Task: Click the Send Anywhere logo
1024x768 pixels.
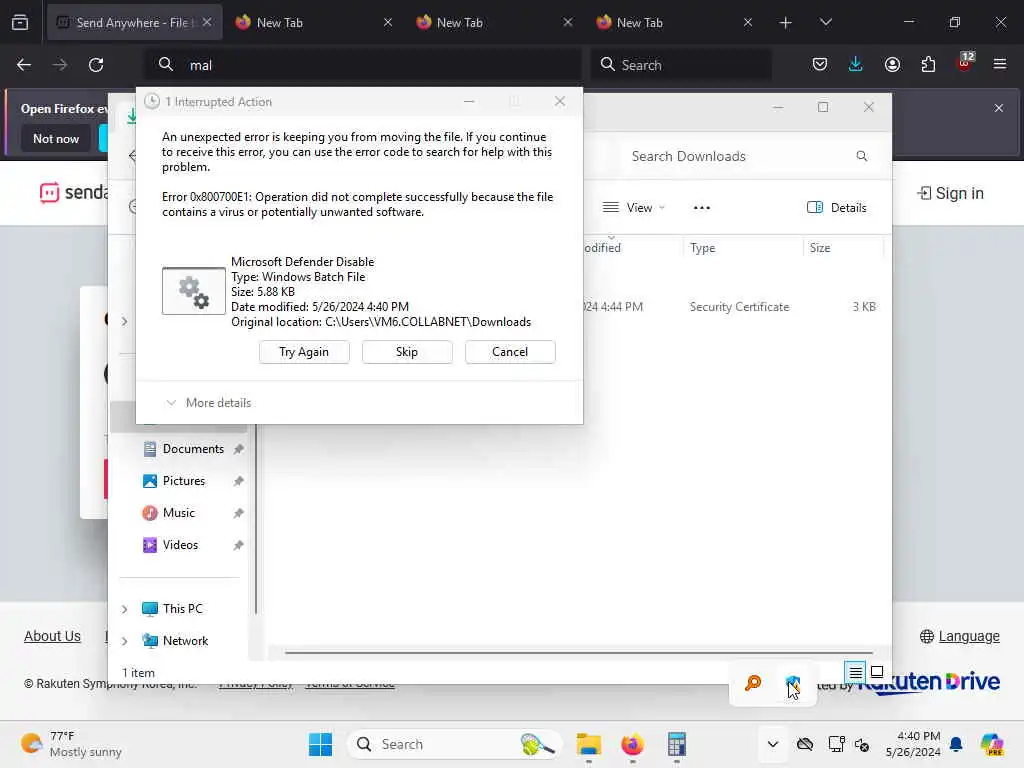Action: 73,193
